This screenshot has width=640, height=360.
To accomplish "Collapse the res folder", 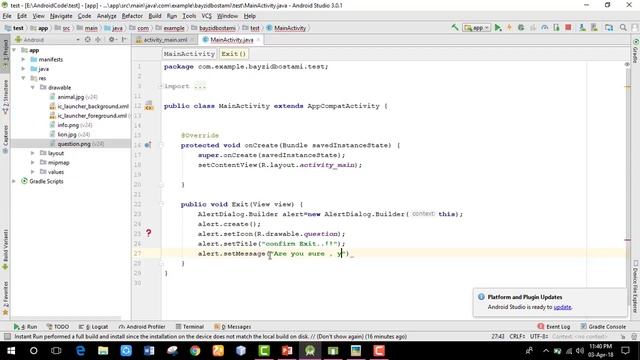I will point(23,78).
